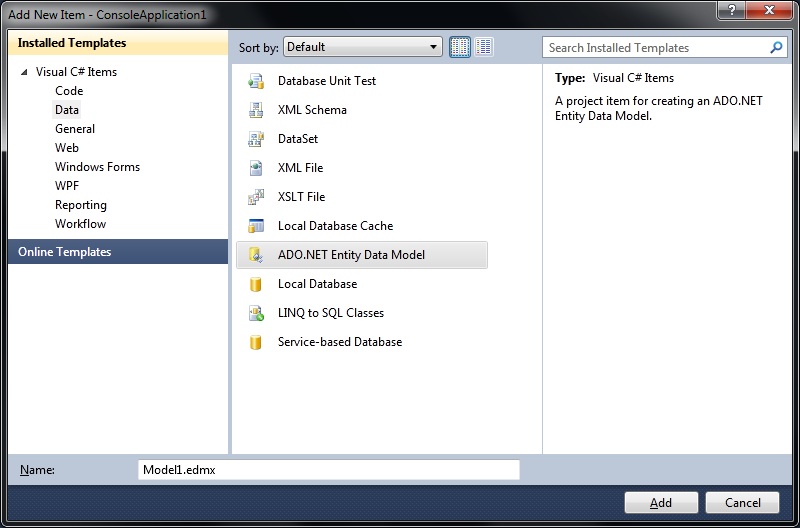800x528 pixels.
Task: Close the Add New Item dialog
Action: 769,10
